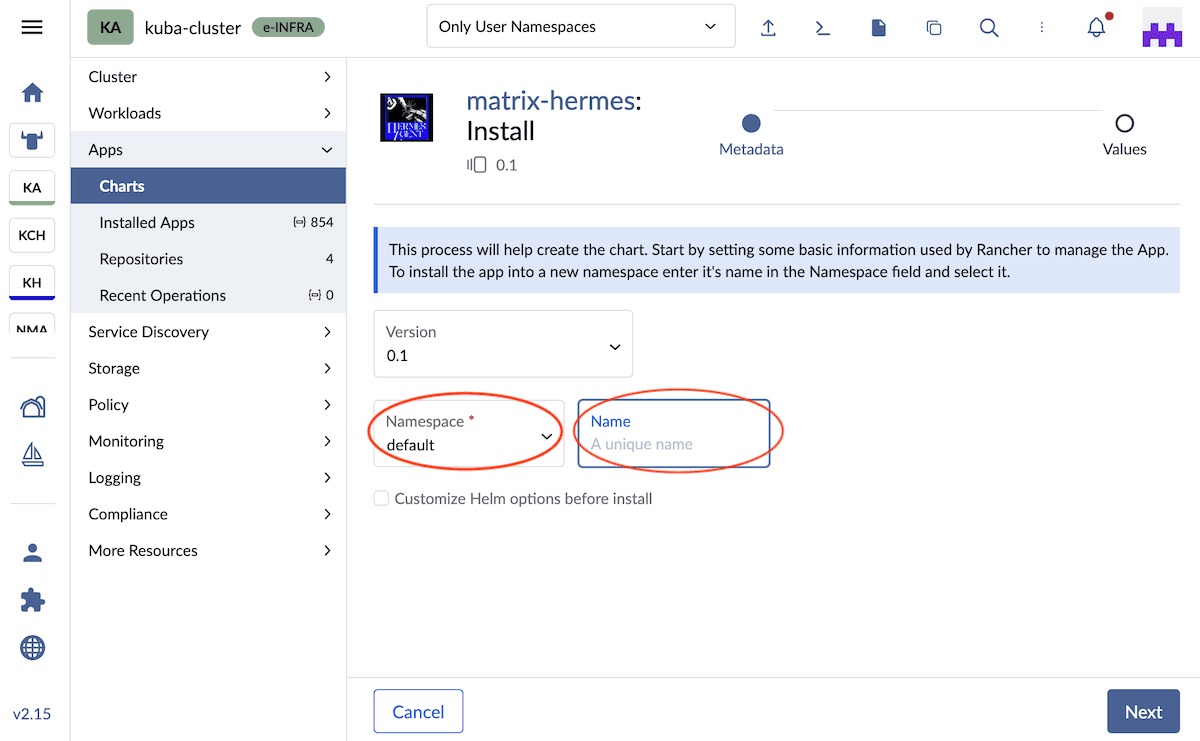The width and height of the screenshot is (1200, 741).
Task: Open the notifications bell
Action: [1097, 27]
